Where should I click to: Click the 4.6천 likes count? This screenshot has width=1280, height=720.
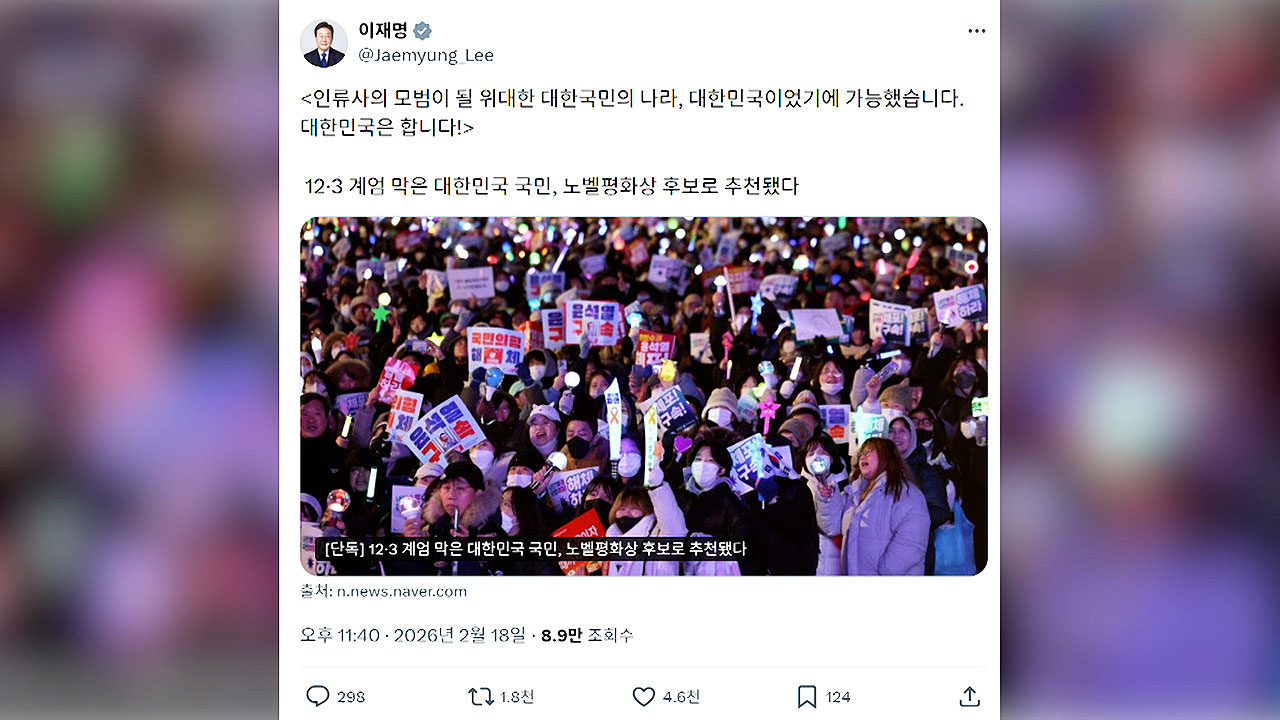(x=681, y=697)
